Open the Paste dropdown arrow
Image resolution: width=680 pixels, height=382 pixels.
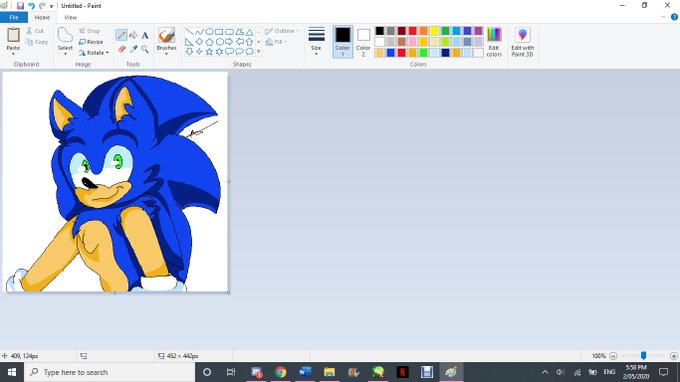13,54
